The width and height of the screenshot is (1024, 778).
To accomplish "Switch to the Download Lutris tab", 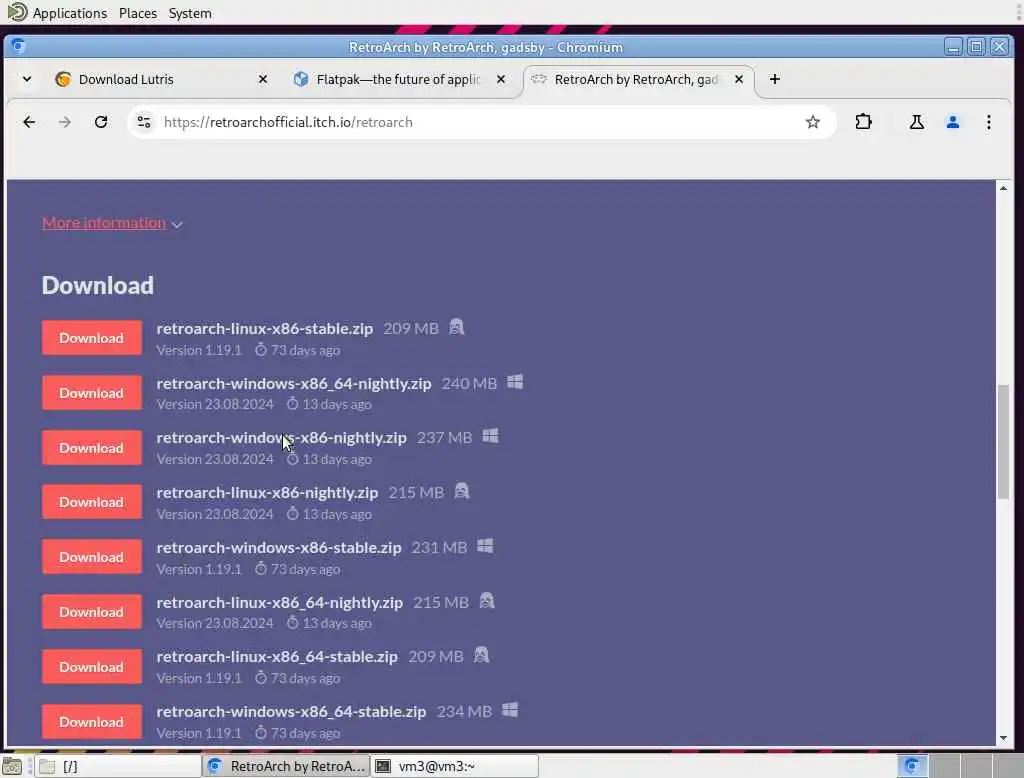I will [163, 79].
